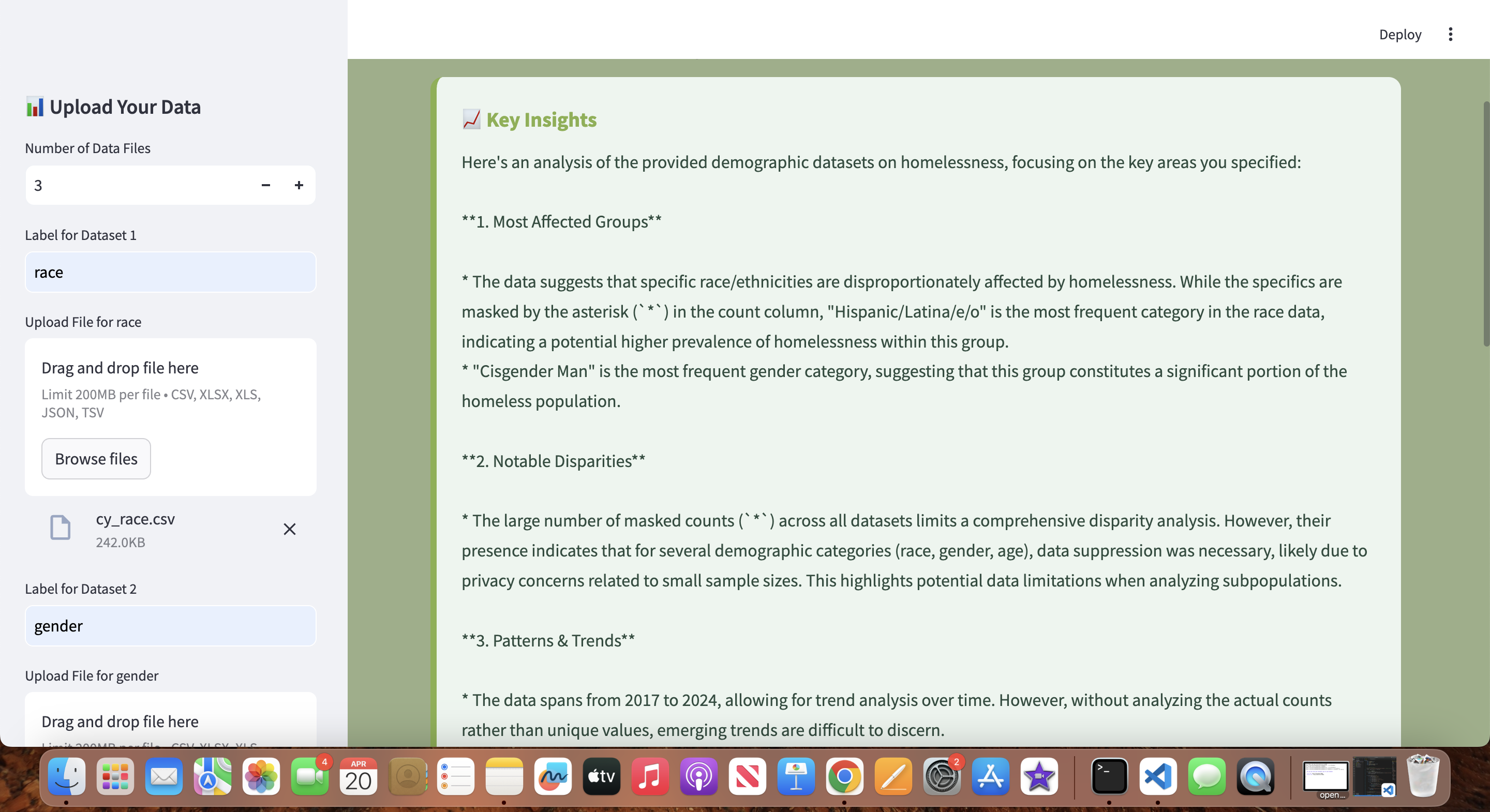Edit the Label for Dataset 1 field
This screenshot has width=1490, height=812.
pyautogui.click(x=170, y=273)
